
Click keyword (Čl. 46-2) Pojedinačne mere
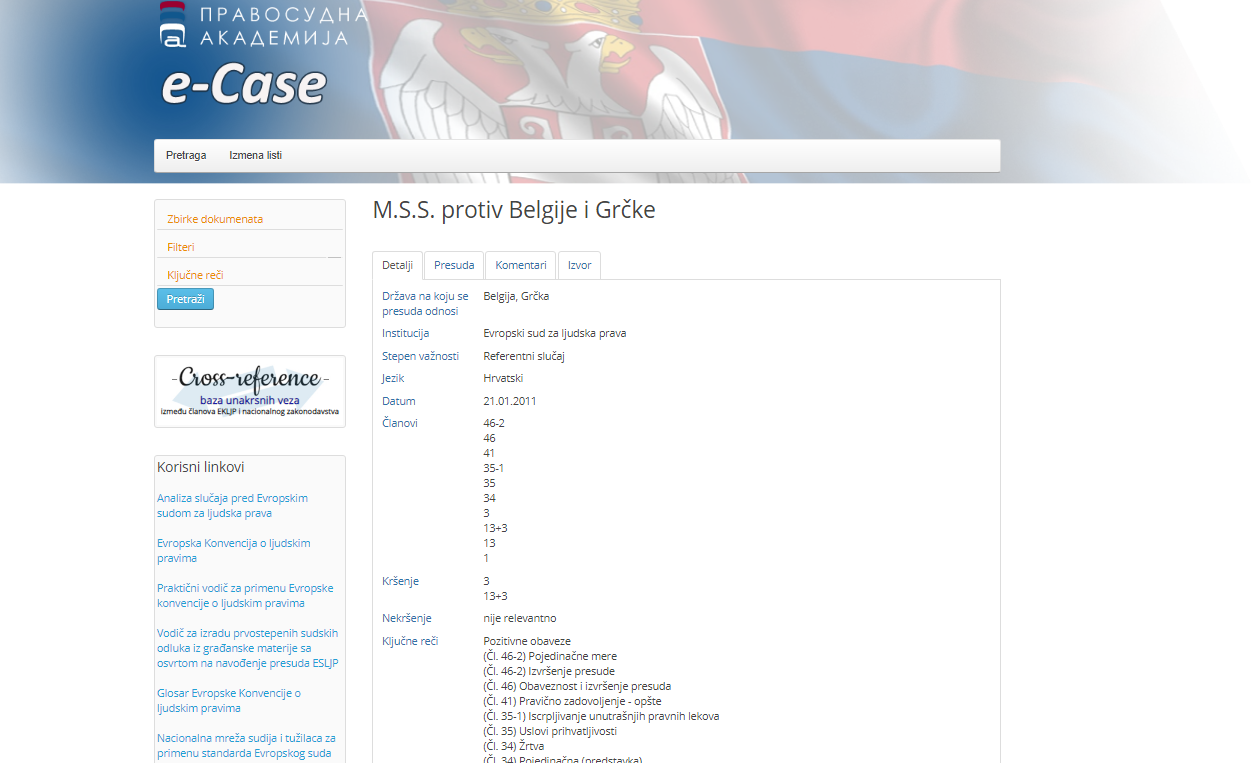(550, 656)
